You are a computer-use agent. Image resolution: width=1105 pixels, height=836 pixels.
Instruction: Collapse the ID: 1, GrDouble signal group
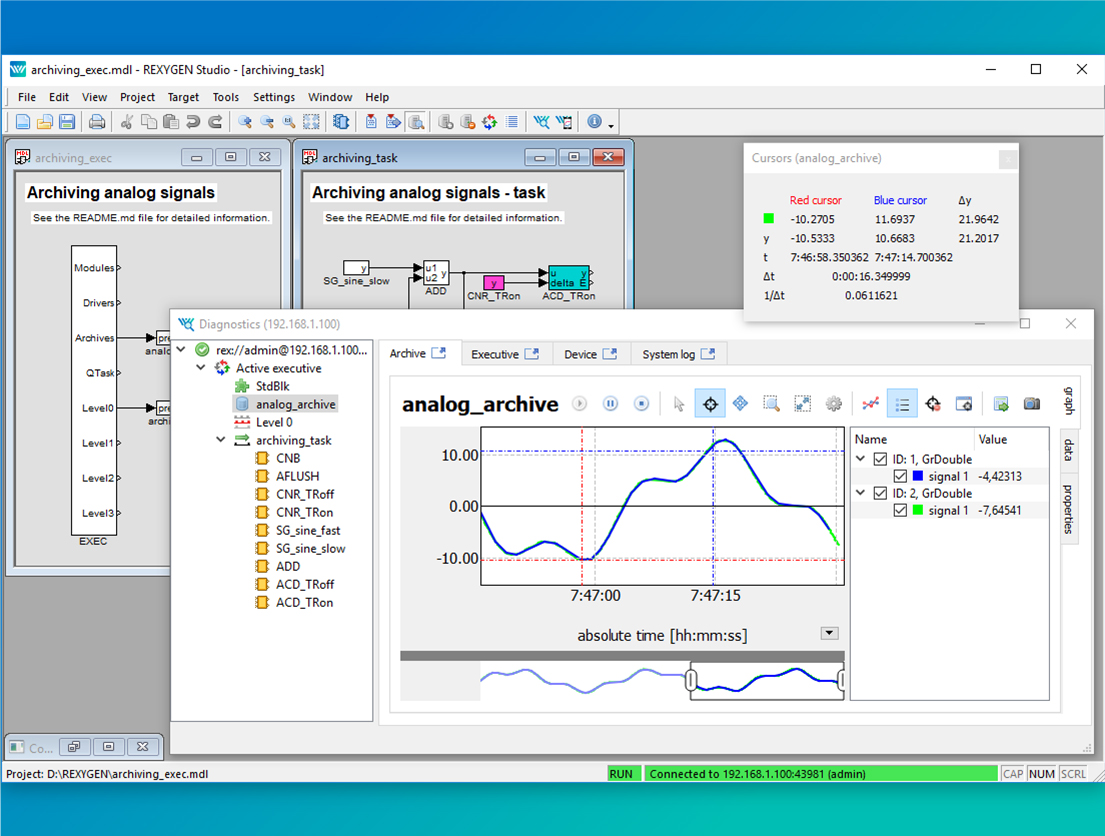click(x=860, y=459)
